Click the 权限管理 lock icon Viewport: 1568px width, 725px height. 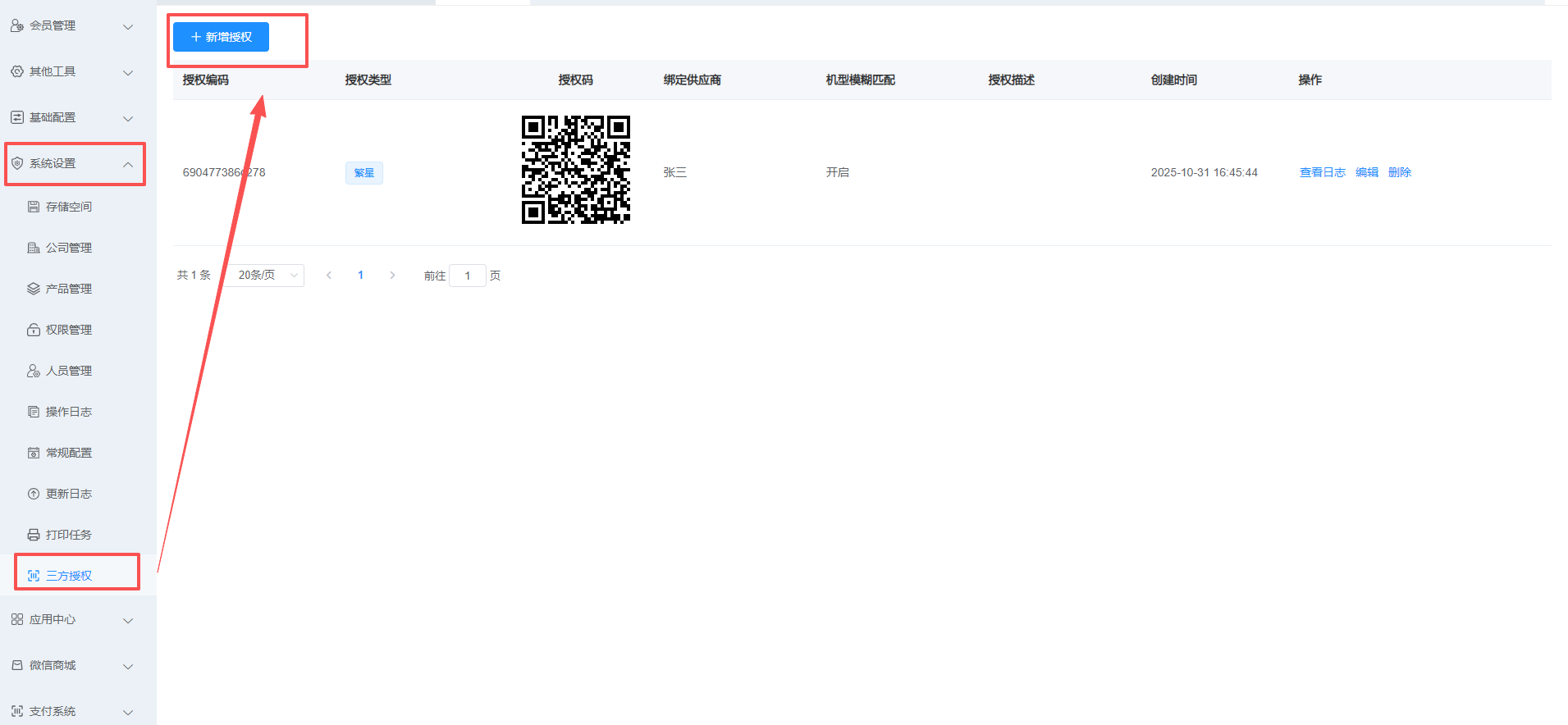click(x=34, y=330)
